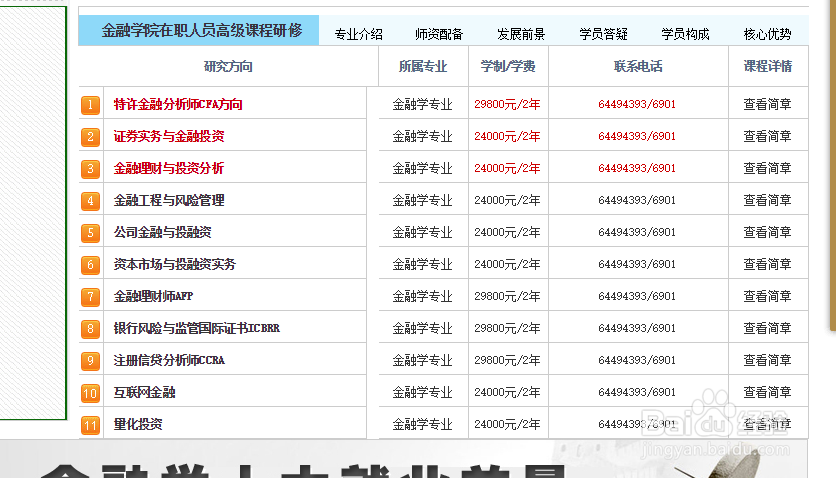
Task: Click the orange number 10 badge
Action: pos(90,393)
